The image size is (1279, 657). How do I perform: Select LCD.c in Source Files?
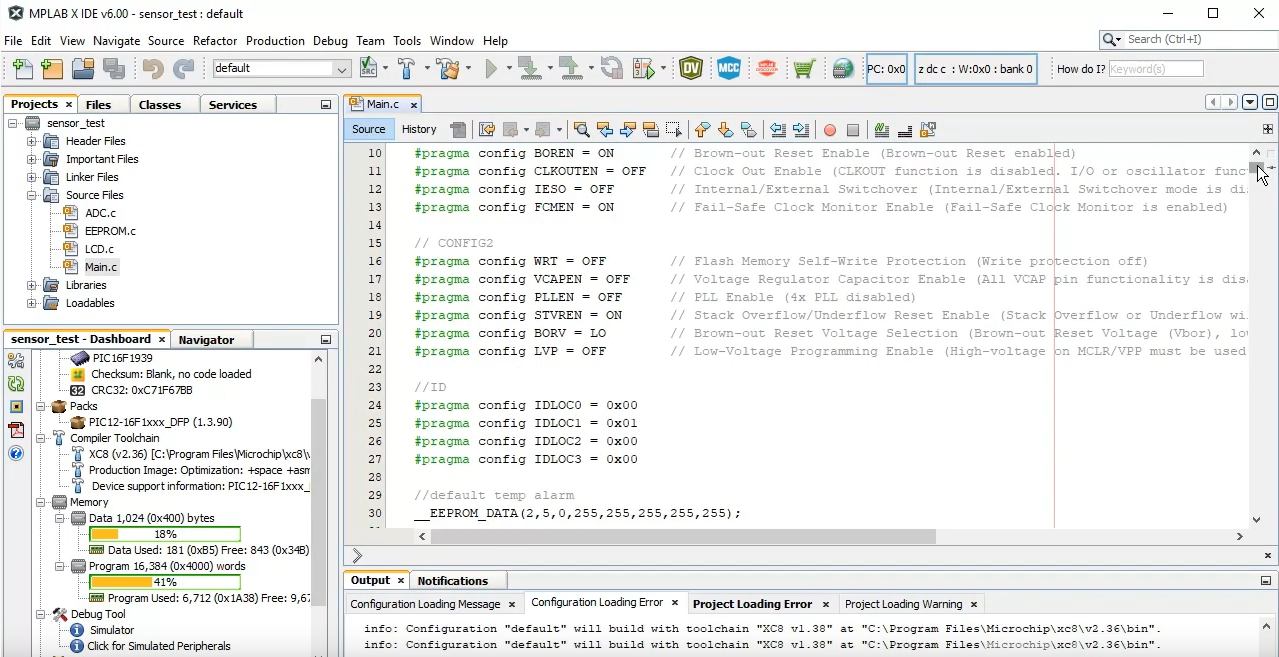click(x=99, y=249)
